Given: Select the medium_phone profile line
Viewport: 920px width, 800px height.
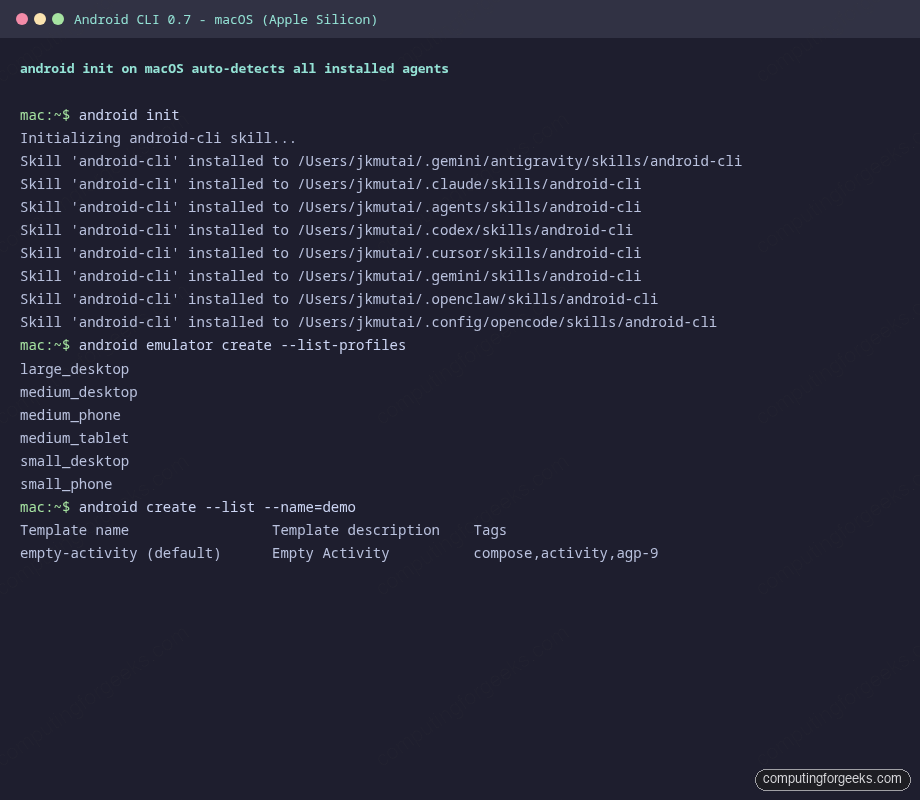Looking at the screenshot, I should [x=70, y=414].
